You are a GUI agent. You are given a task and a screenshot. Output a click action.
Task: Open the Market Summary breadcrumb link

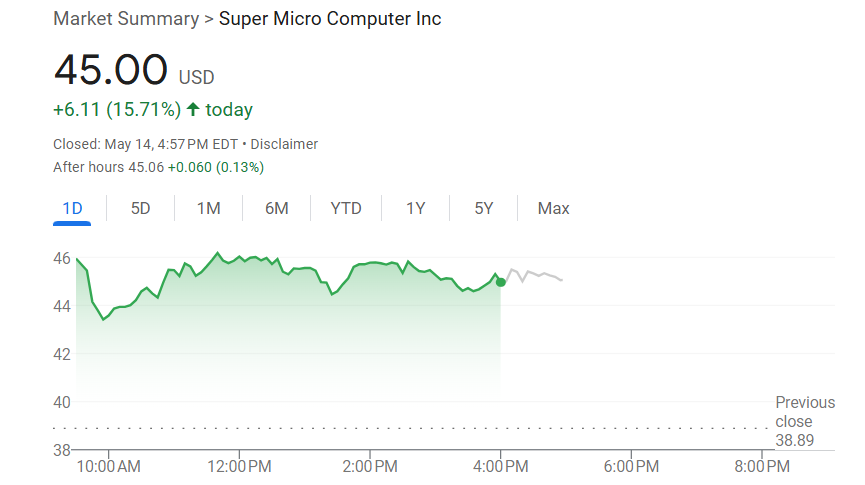click(126, 19)
